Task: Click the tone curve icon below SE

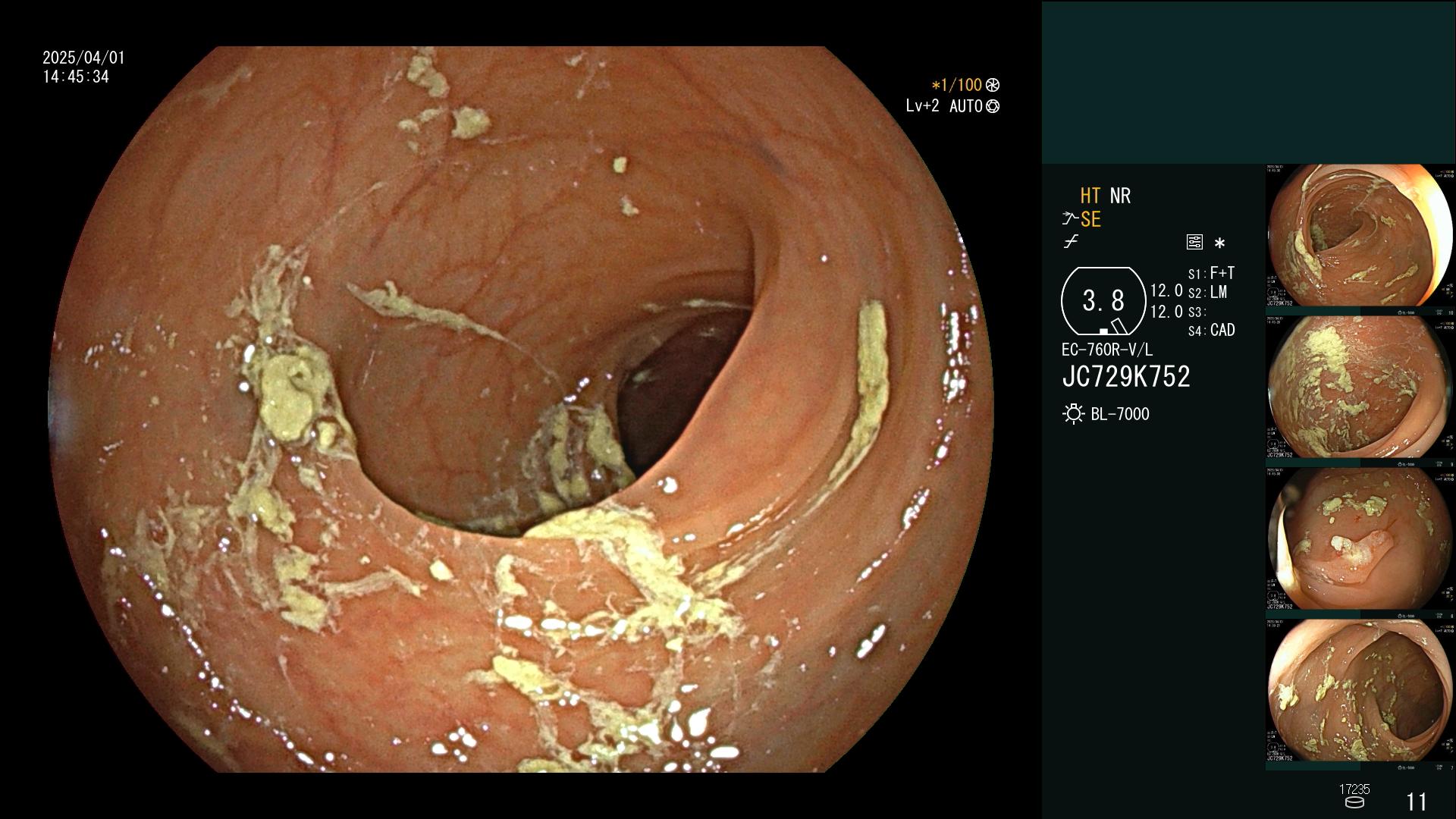Action: 1071,243
